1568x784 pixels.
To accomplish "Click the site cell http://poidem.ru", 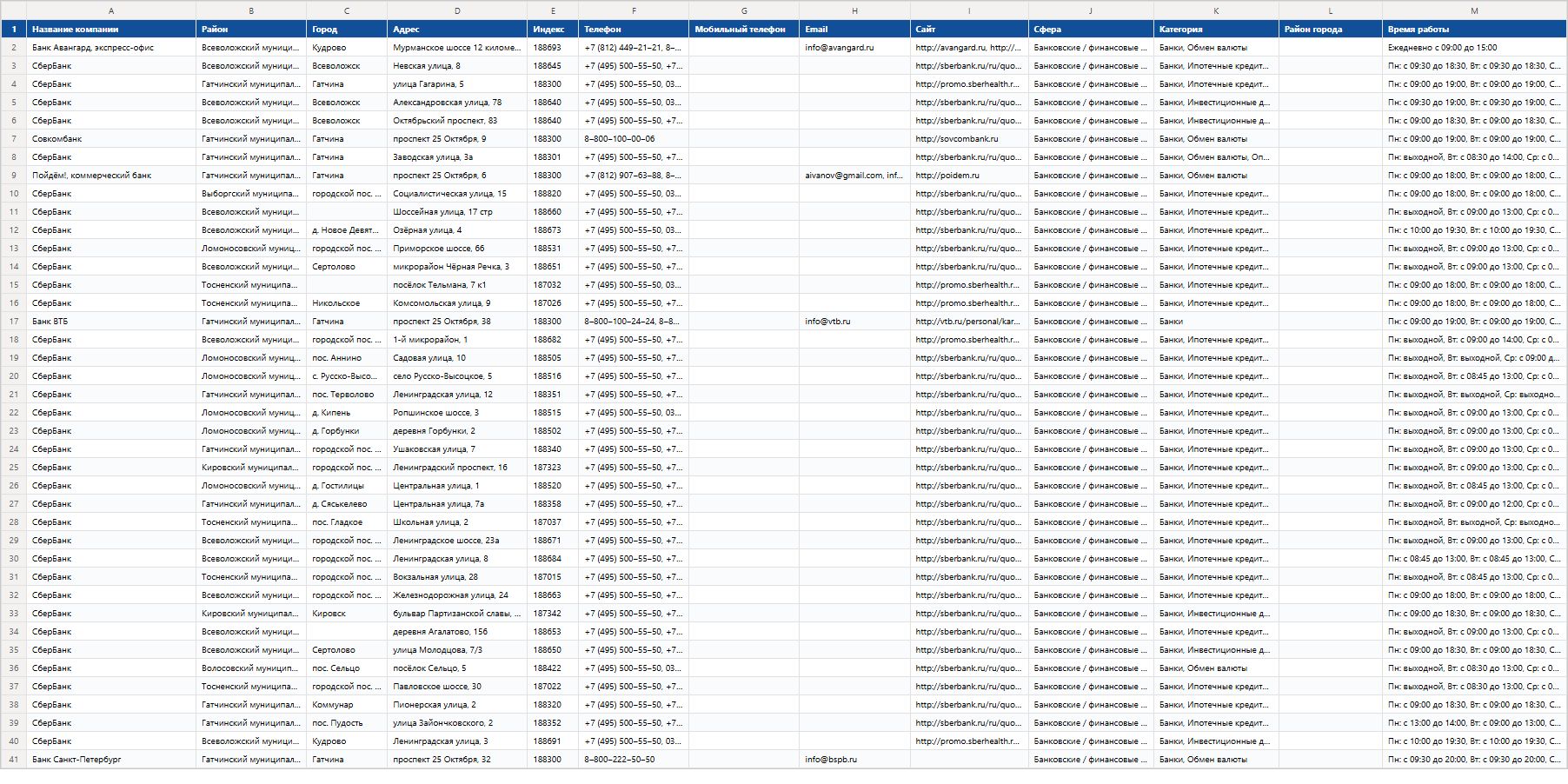I will pyautogui.click(x=969, y=176).
